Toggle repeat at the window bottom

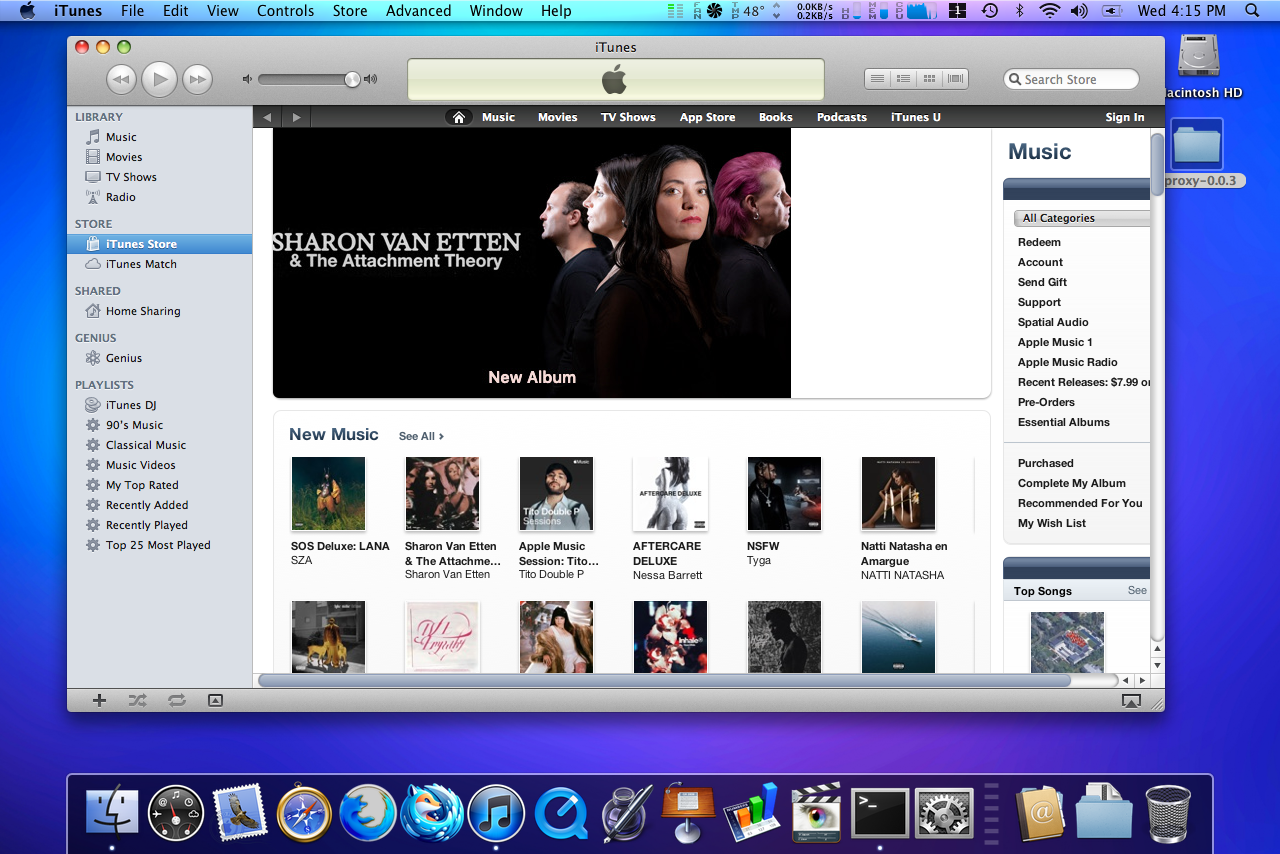(x=177, y=700)
